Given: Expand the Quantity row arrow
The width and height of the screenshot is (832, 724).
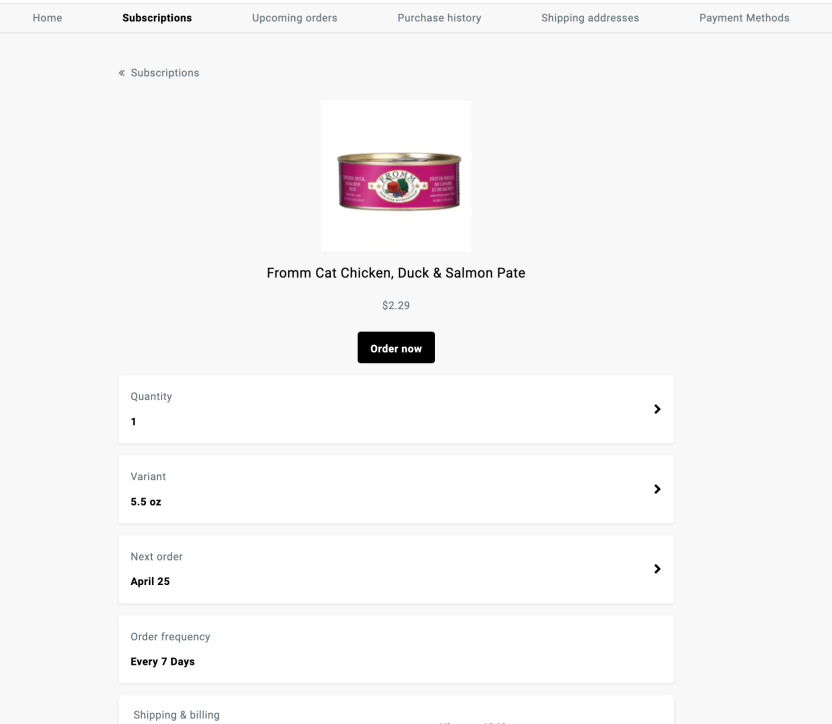Looking at the screenshot, I should (657, 409).
